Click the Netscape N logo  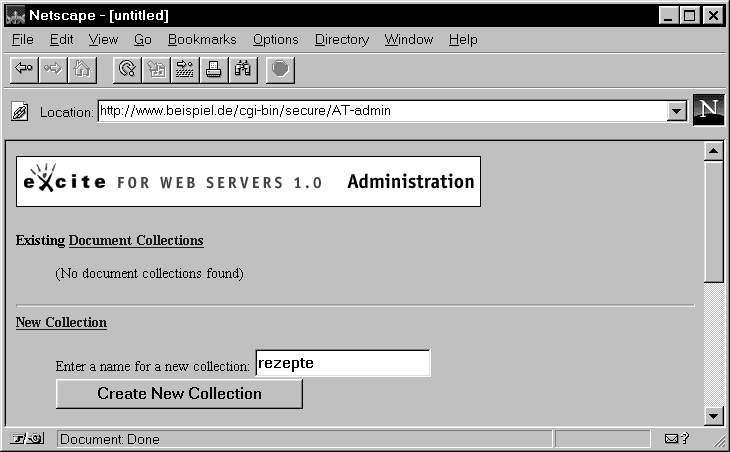tap(708, 110)
